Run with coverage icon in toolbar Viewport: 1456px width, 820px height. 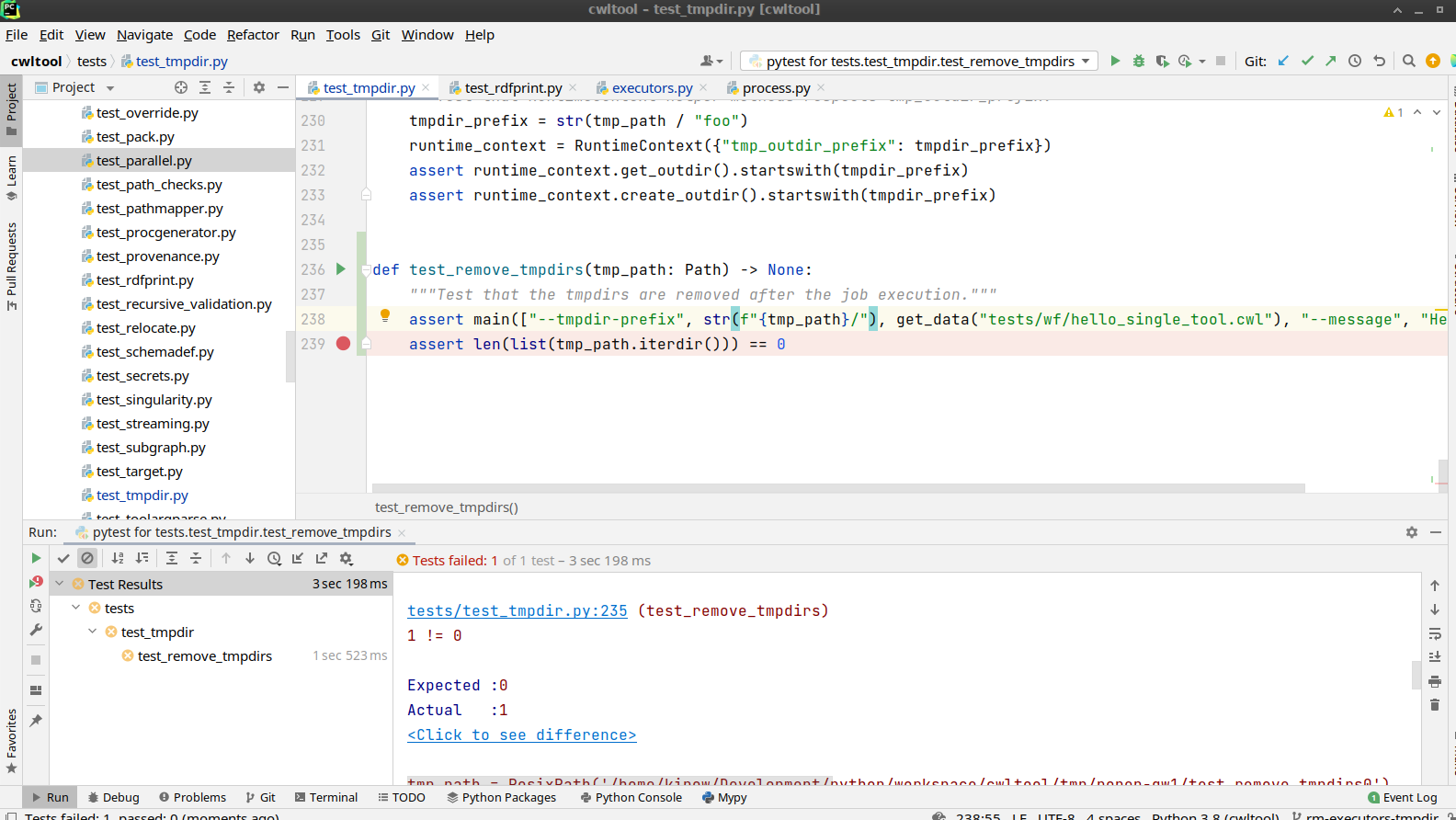coord(1162,61)
